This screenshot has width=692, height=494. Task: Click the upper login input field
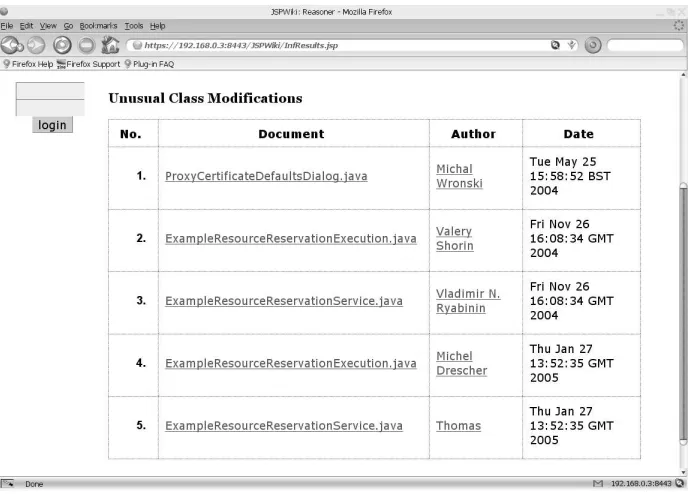point(50,91)
